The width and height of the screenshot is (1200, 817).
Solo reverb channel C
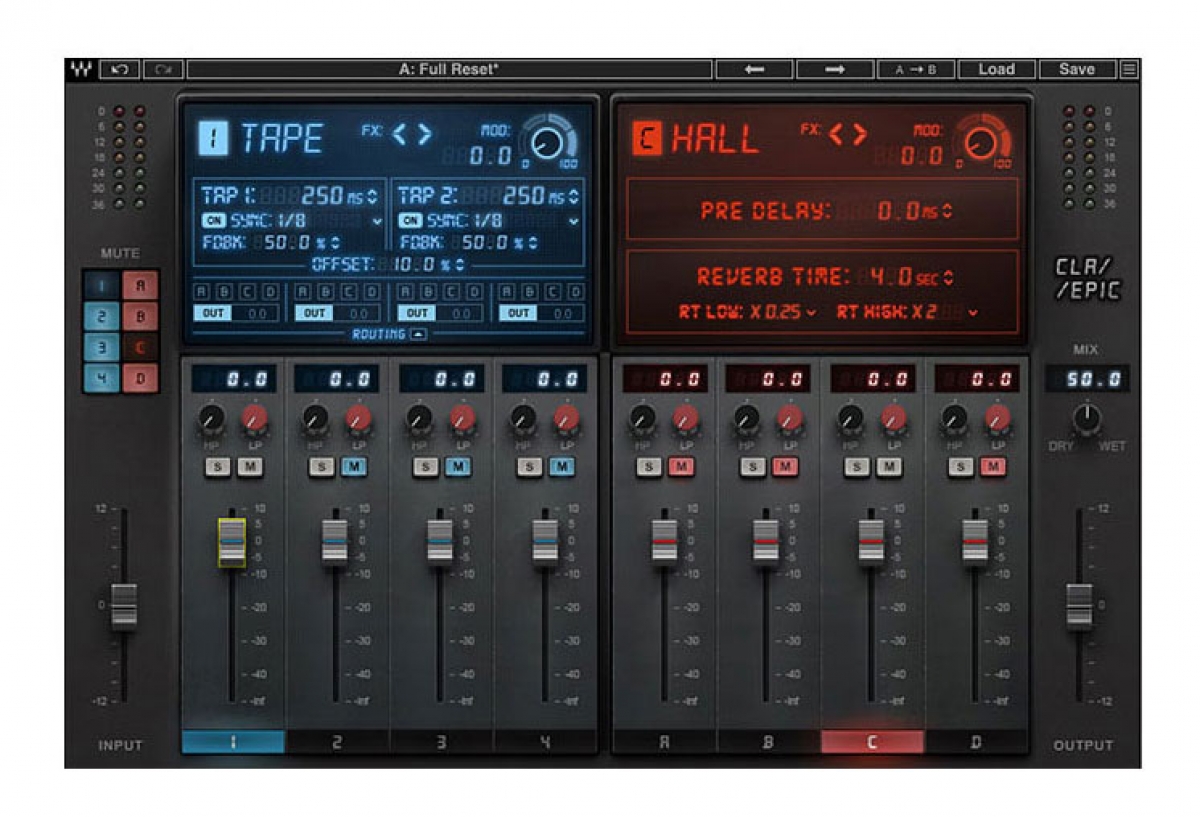coord(859,467)
